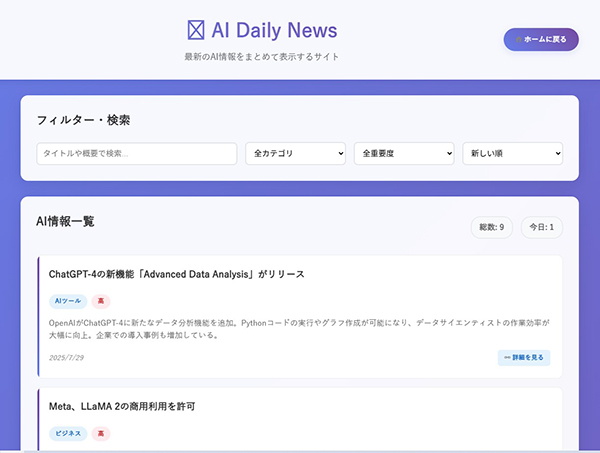Open the 新しい順 sort dropdown
Viewport: 600px width, 453px height.
coord(513,153)
